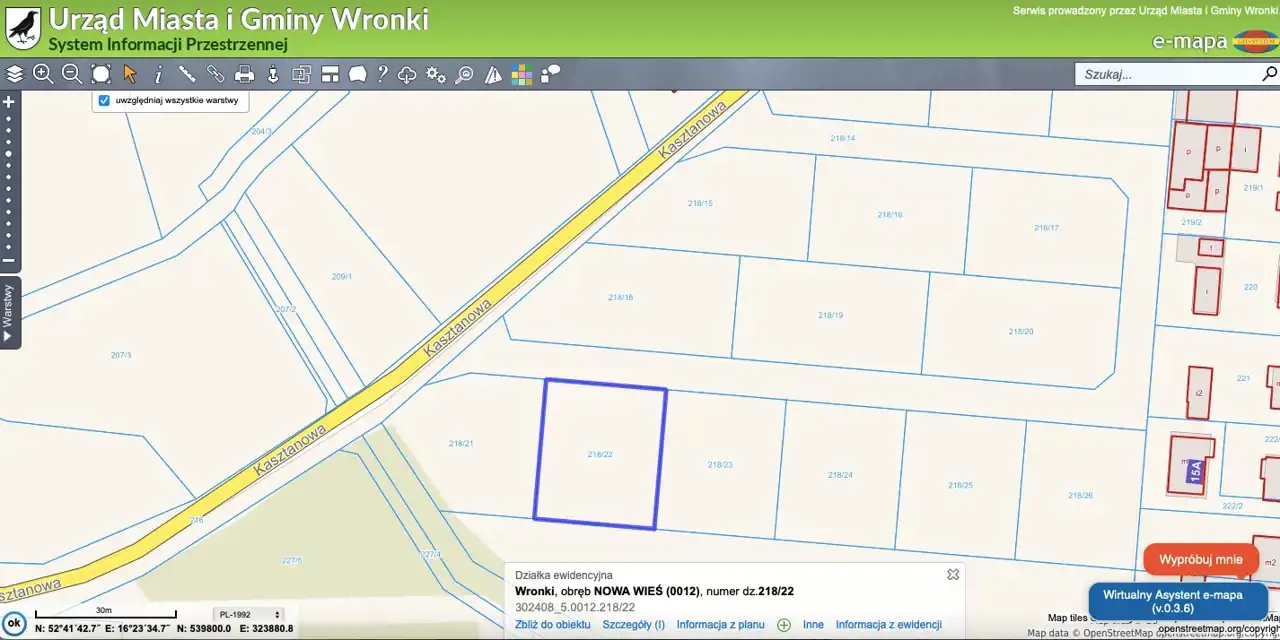Viewport: 1280px width, 640px height.
Task: Select the info "i" identify tool
Action: tap(158, 74)
